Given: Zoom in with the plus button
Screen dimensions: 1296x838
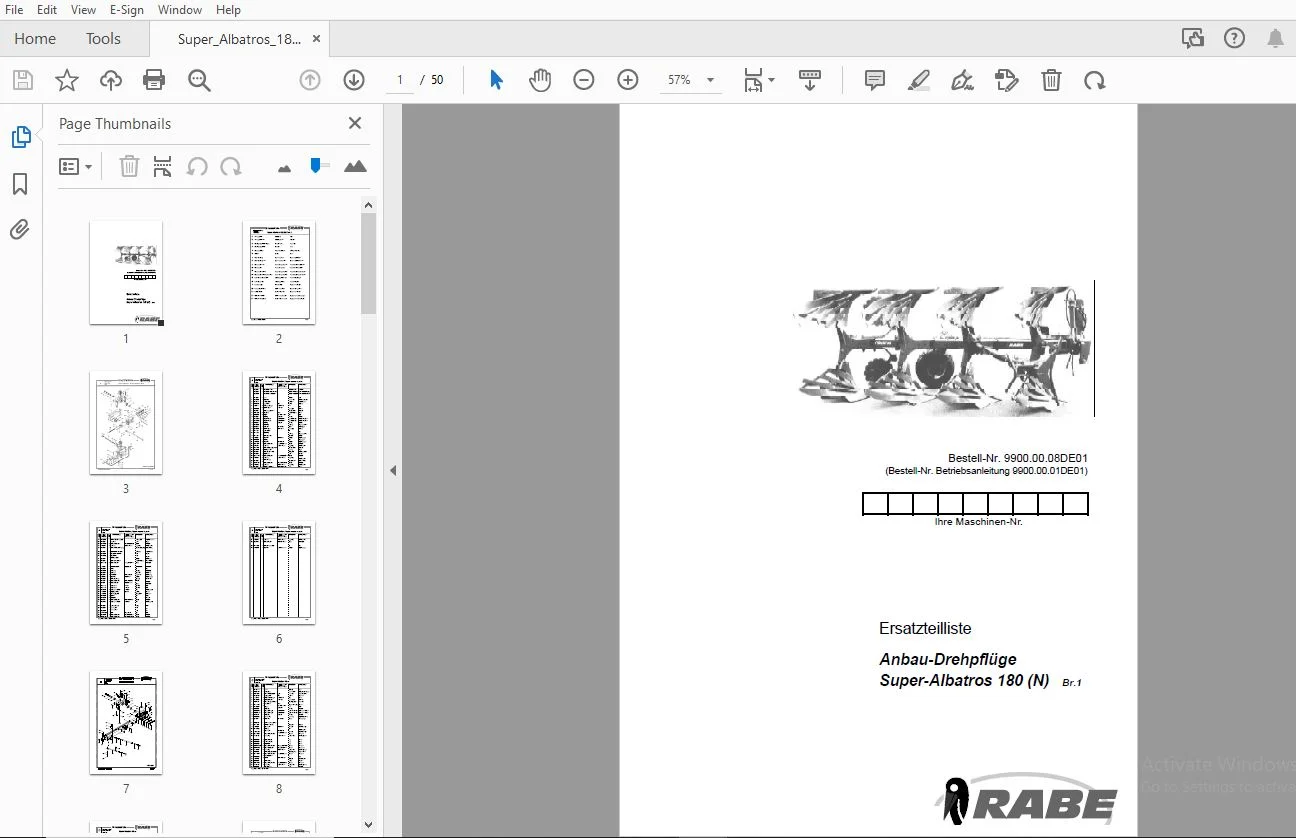Looking at the screenshot, I should tap(628, 80).
